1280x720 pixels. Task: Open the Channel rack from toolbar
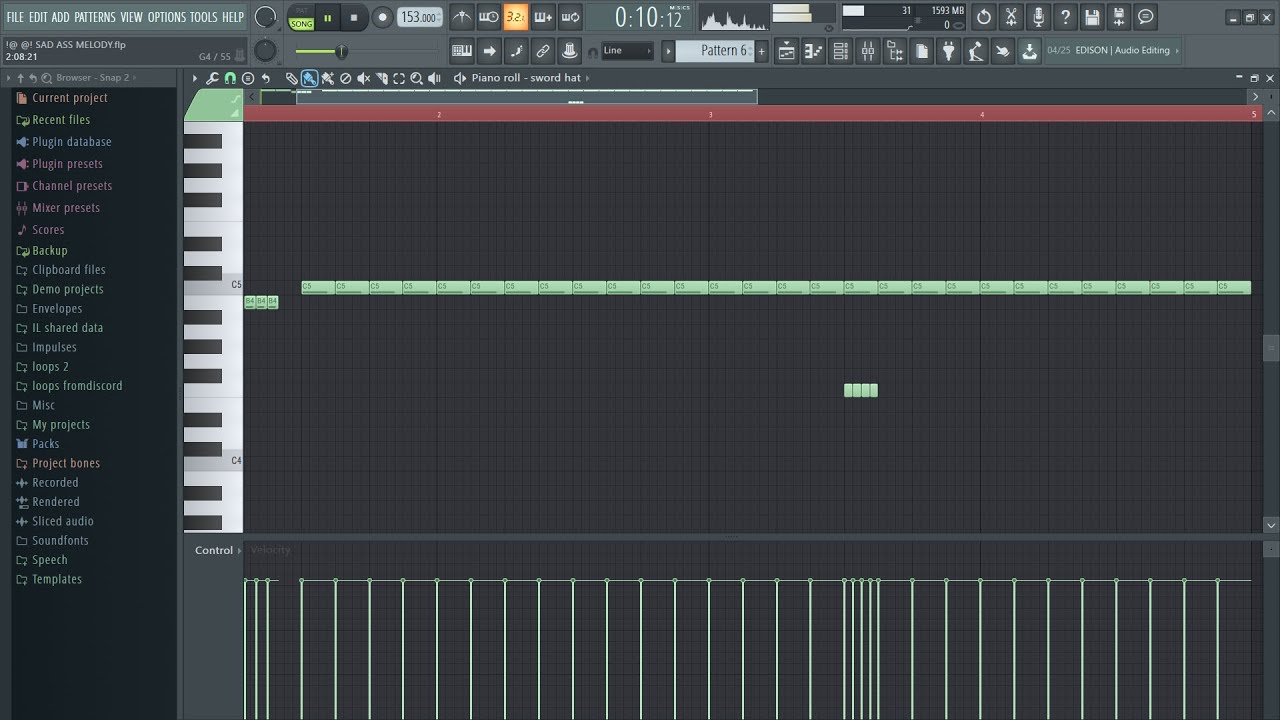pos(841,51)
